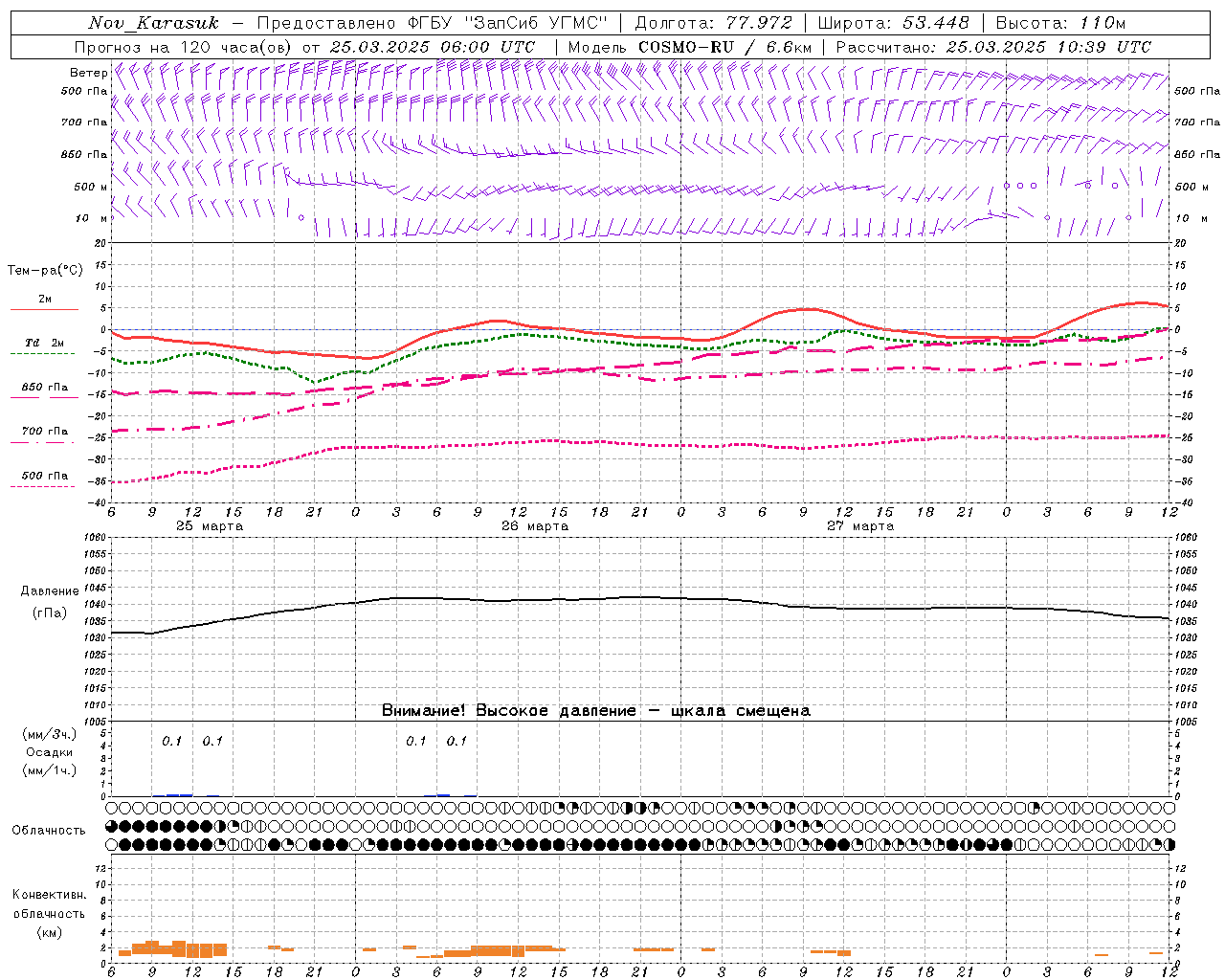Select the 700 гПа entry in the temperature legend

[45, 432]
